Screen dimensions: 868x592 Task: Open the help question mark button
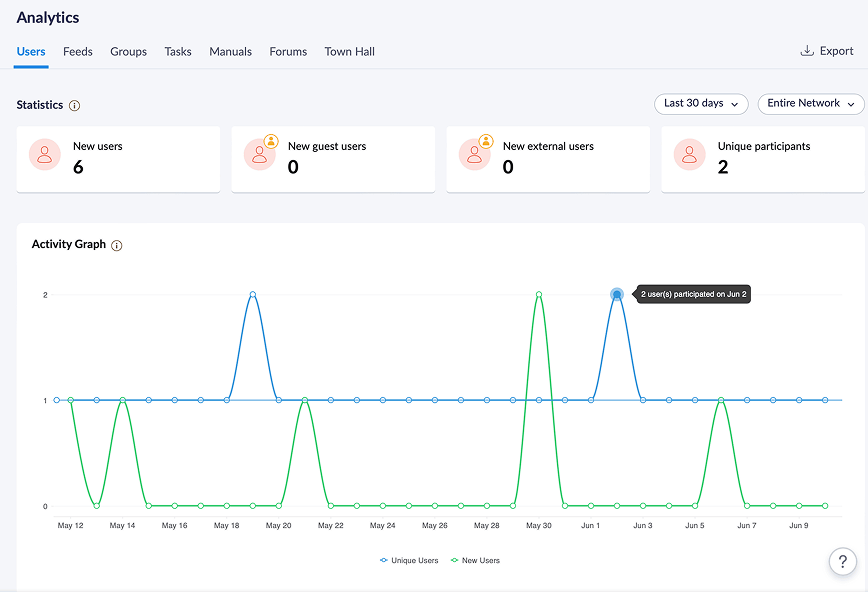(x=842, y=561)
